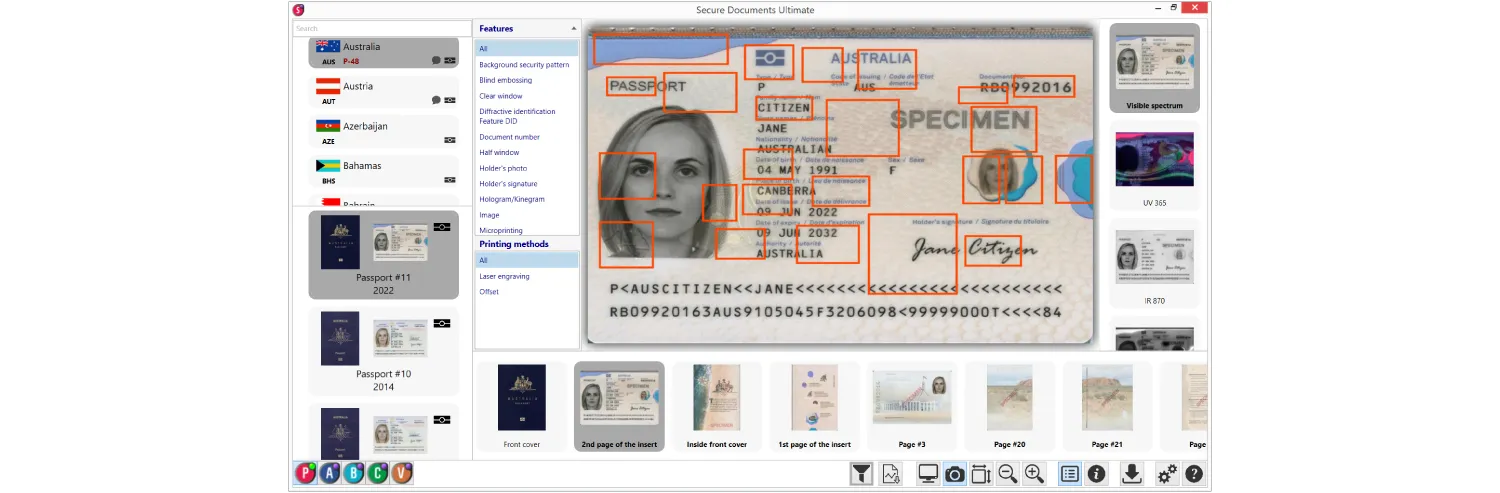This screenshot has width=1500, height=493.
Task: Open help with the question mark icon
Action: click(1194, 474)
